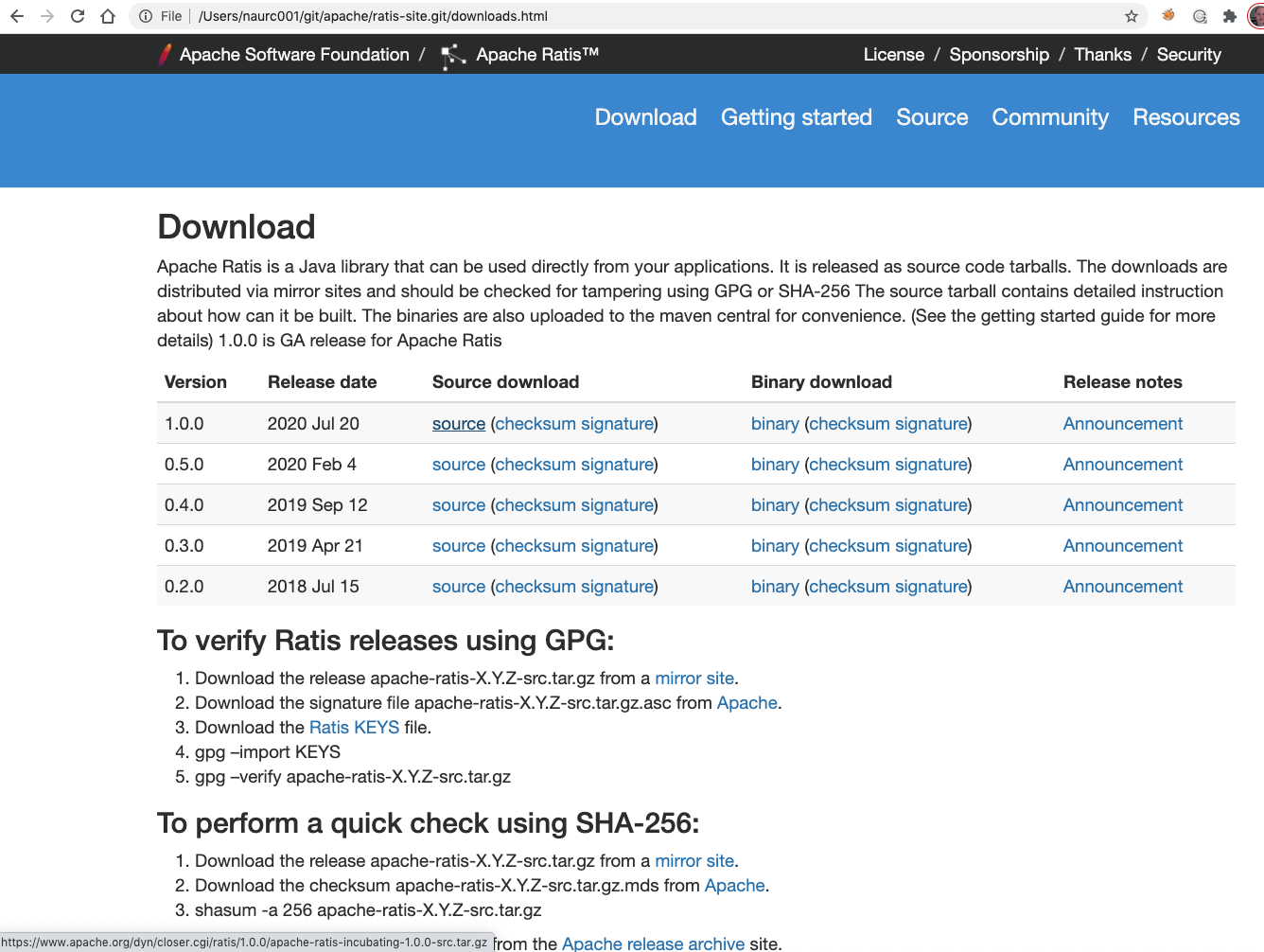This screenshot has width=1264, height=952.
Task: Download the 0.3.0 binary
Action: 775,546
